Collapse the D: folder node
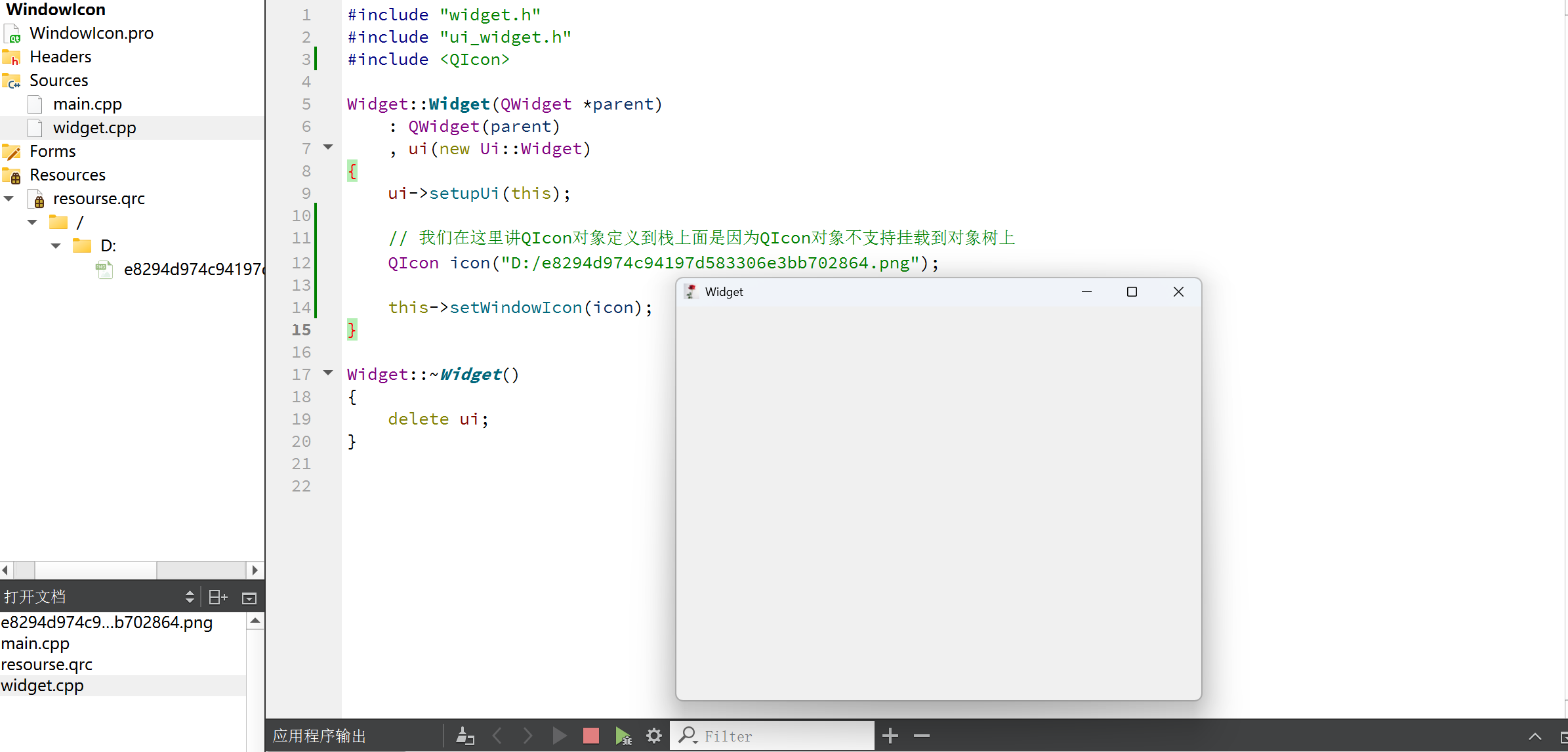The width and height of the screenshot is (1568, 752). (56, 246)
